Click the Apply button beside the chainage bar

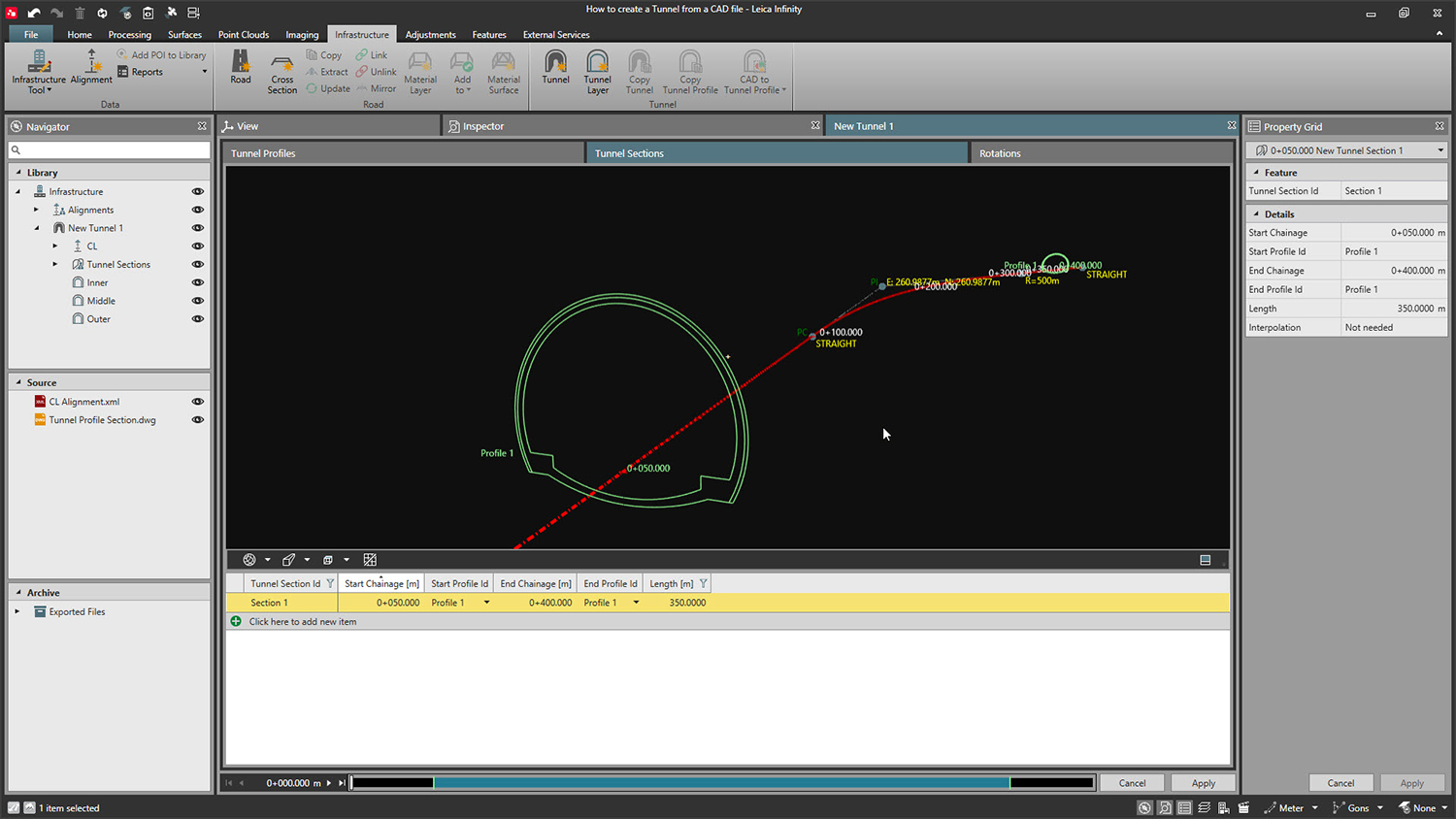pyautogui.click(x=1203, y=783)
